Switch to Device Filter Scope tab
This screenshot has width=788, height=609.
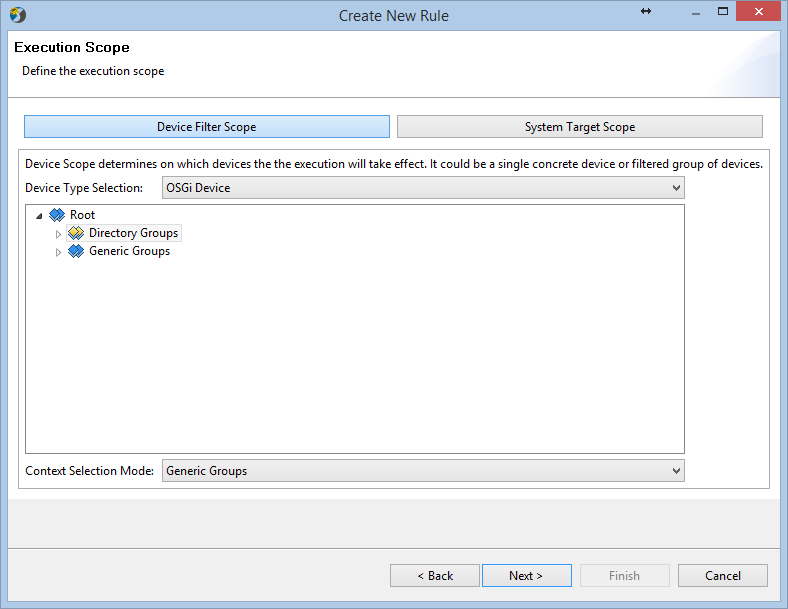point(207,127)
